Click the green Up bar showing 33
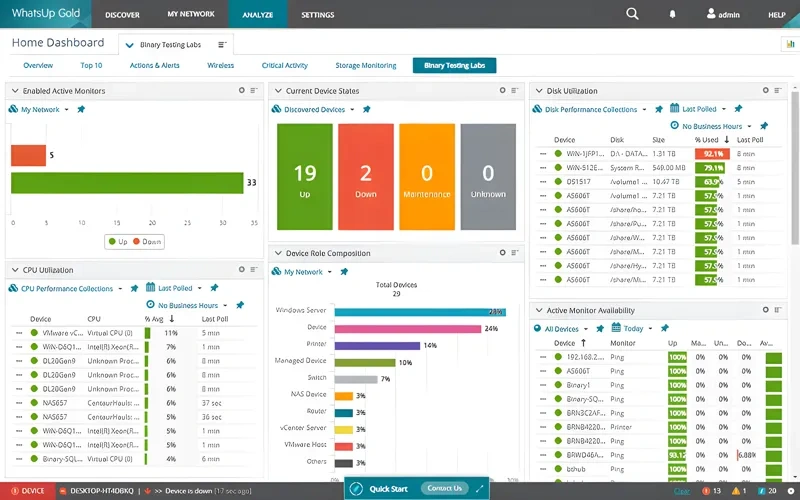Viewport: 800px width, 500px height. pos(127,183)
